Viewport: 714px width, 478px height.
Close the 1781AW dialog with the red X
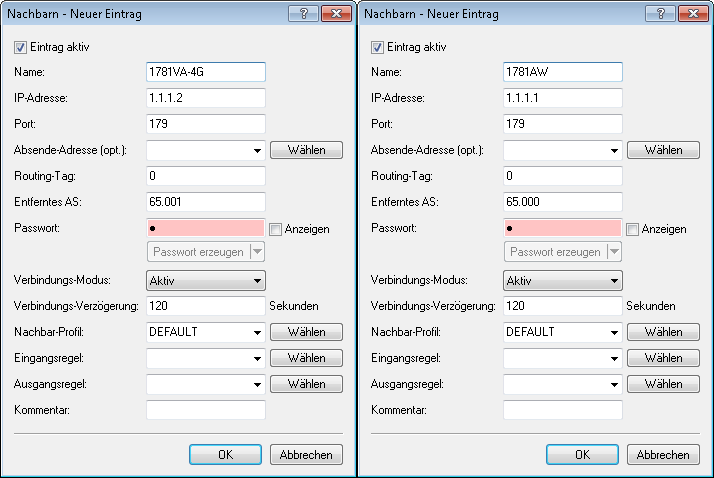click(689, 16)
